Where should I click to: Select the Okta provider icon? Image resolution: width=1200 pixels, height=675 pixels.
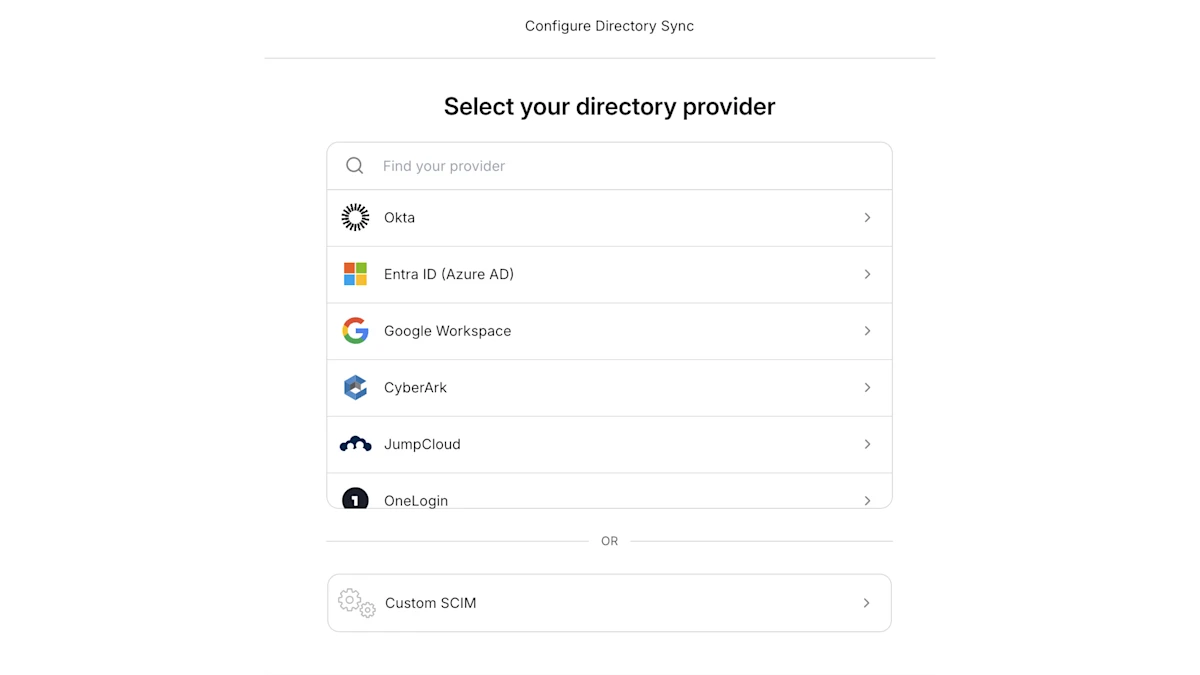355,217
